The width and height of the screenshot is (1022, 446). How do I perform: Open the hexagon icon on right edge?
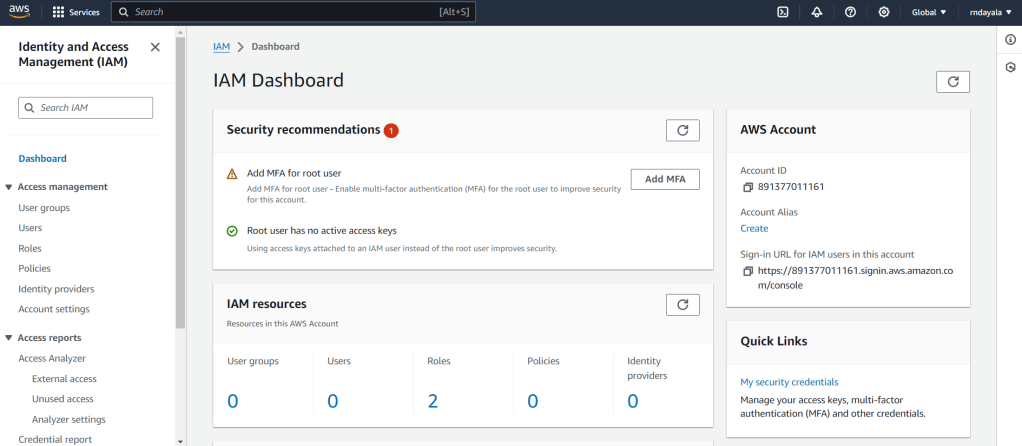1010,67
